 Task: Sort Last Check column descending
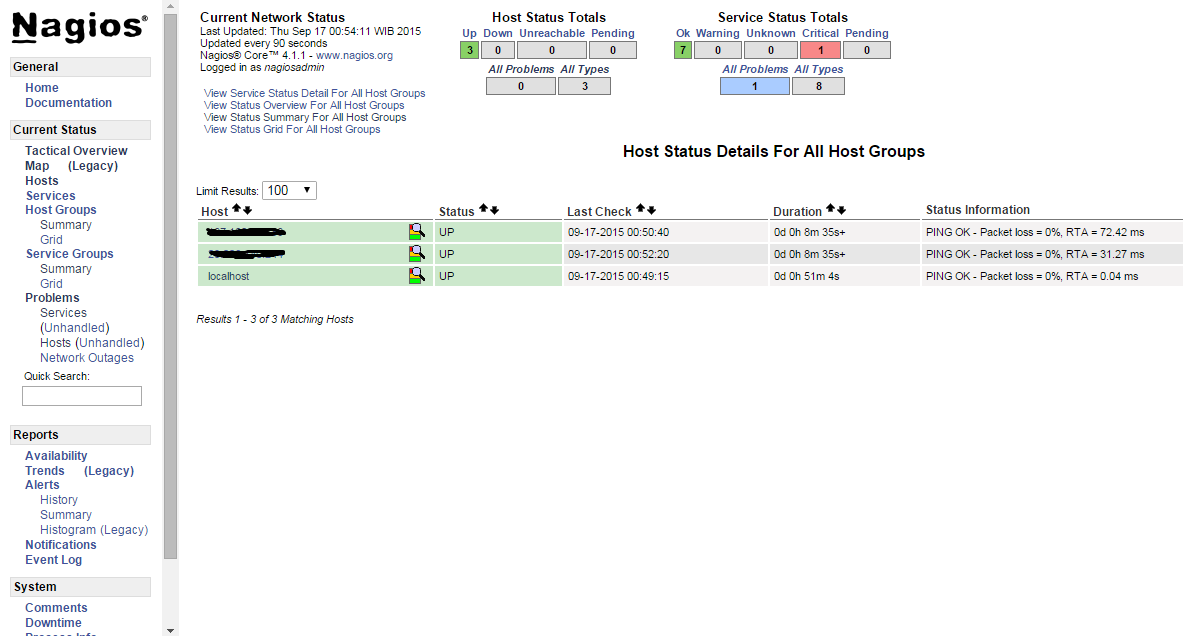(652, 210)
